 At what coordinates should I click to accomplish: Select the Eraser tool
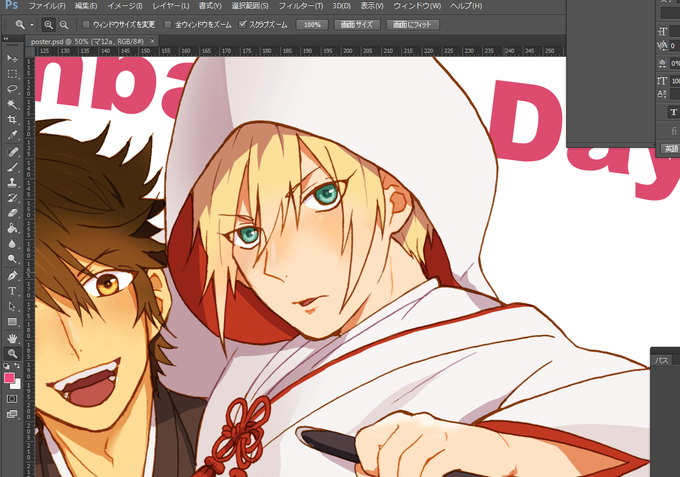(12, 213)
